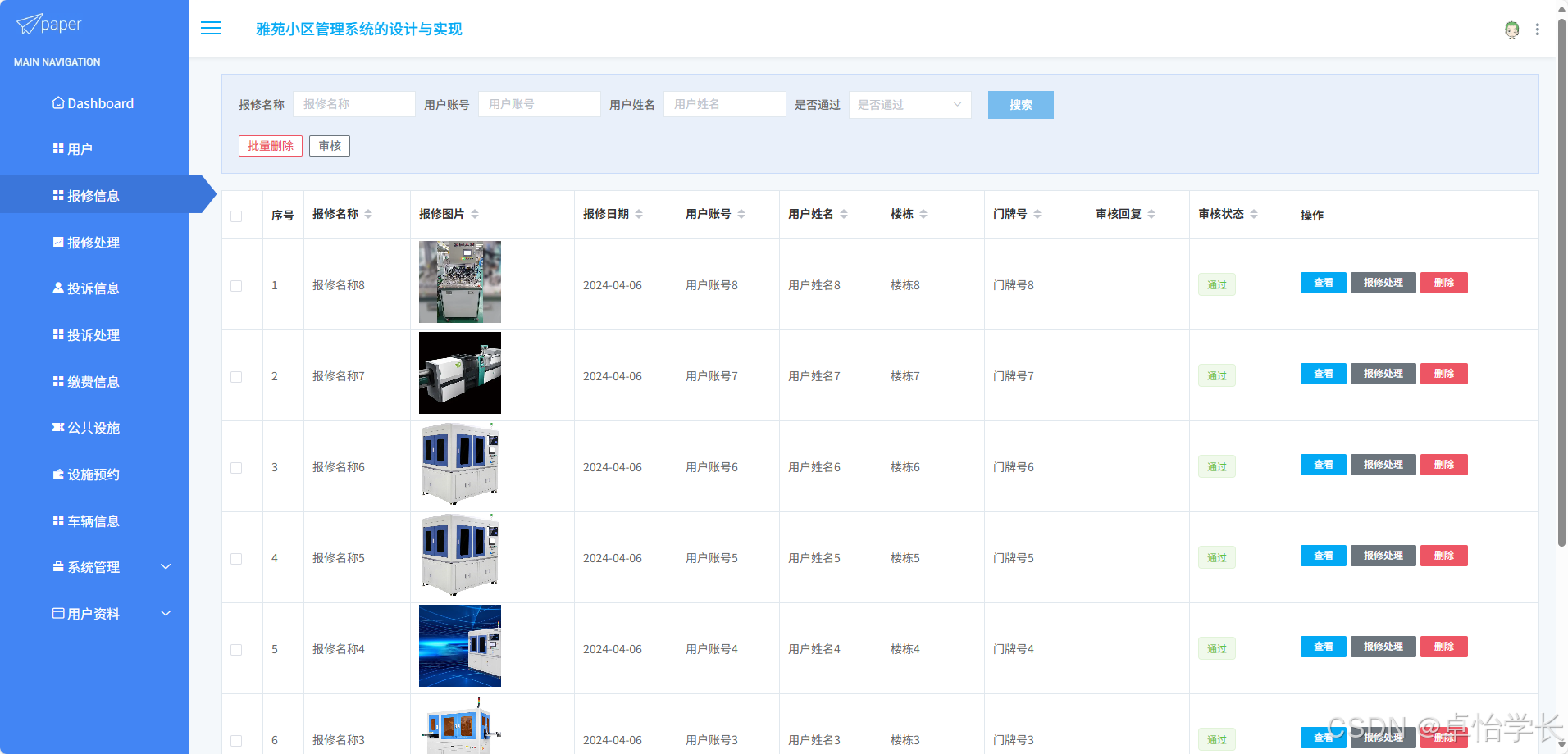Click the 通过 status tag for 报修名称8
This screenshot has width=1568, height=754.
(1217, 285)
